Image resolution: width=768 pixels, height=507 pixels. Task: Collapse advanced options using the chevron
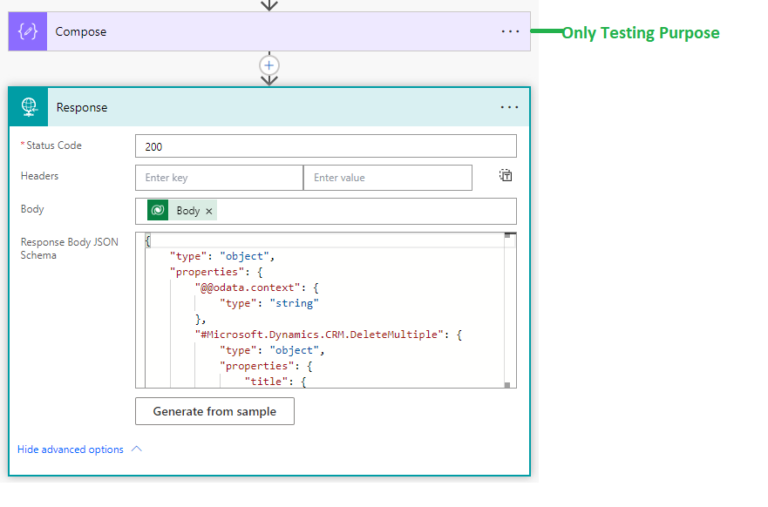pyautogui.click(x=137, y=449)
